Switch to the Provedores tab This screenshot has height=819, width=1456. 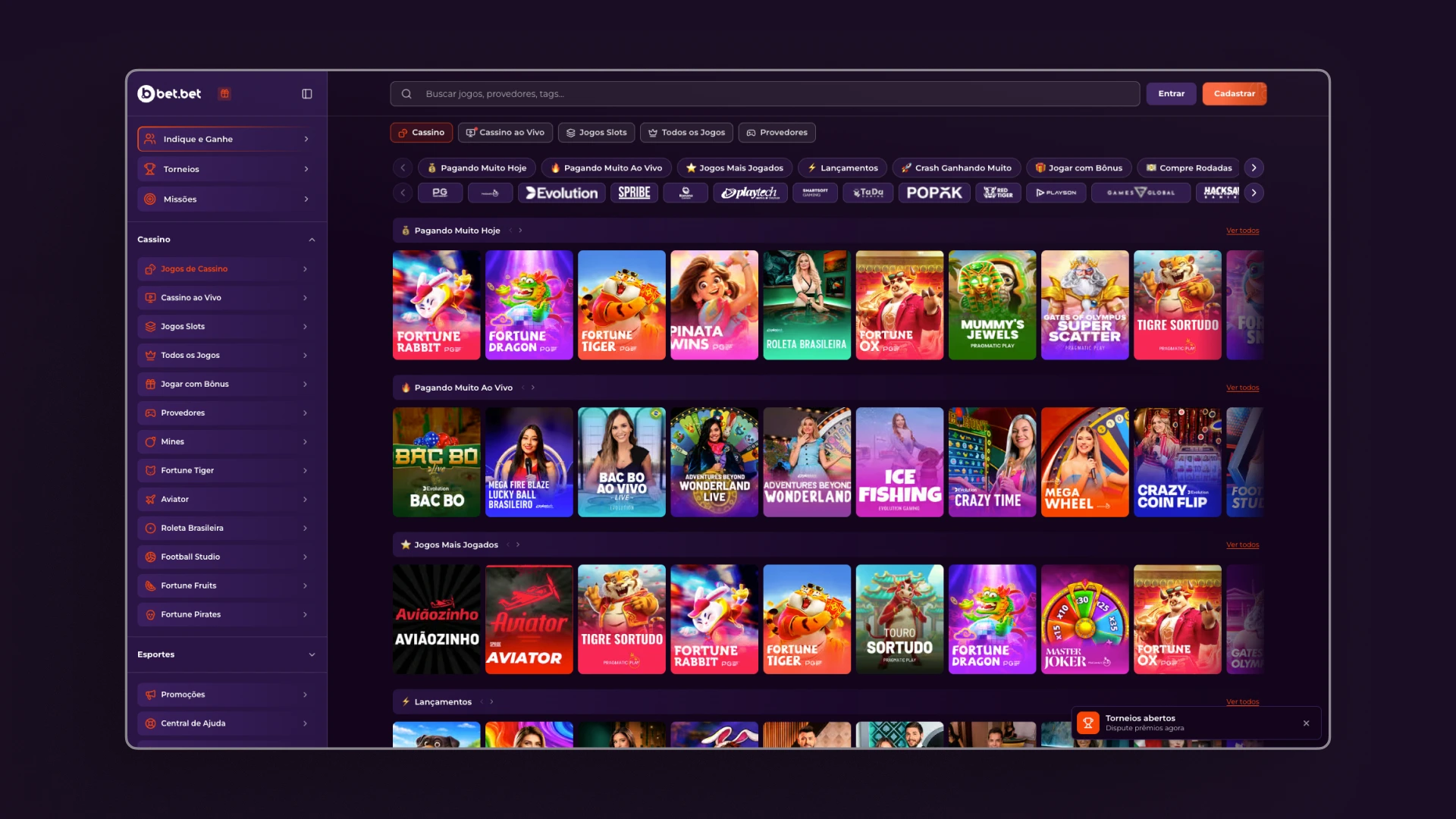coord(777,133)
